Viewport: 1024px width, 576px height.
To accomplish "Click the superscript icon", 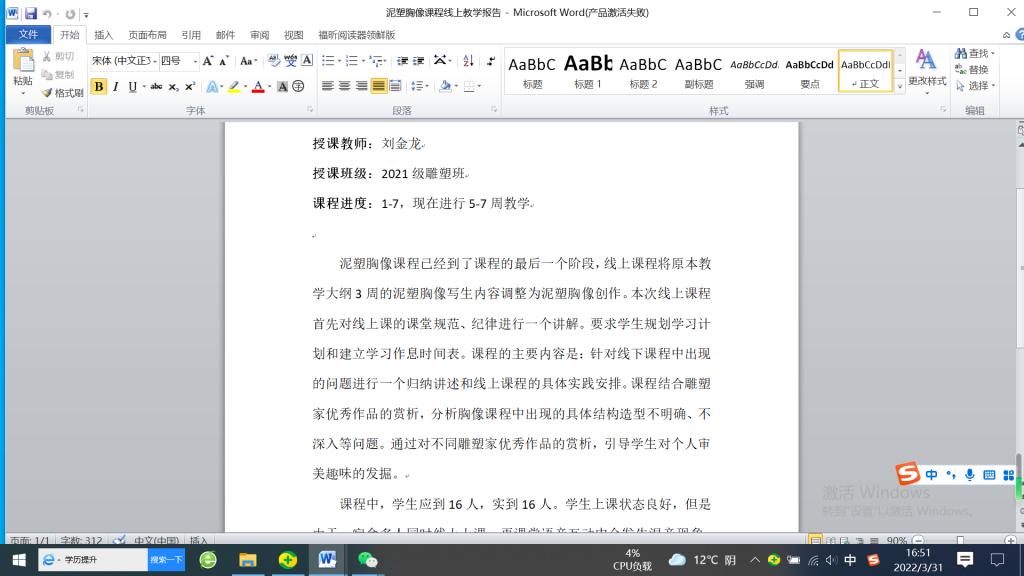I will point(190,87).
